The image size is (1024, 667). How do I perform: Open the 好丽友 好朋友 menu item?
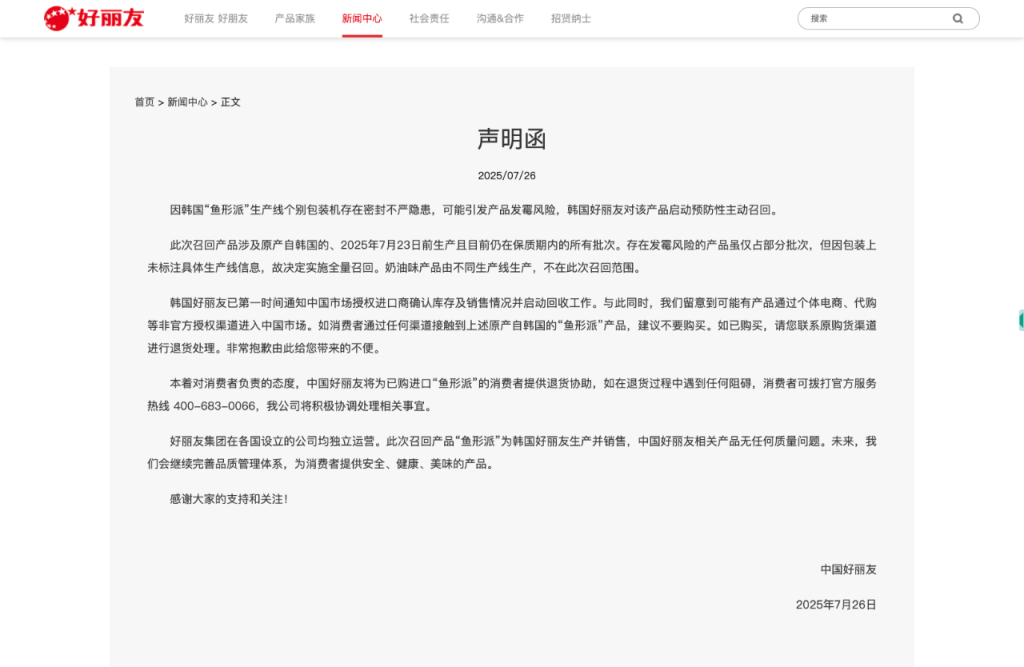(216, 18)
